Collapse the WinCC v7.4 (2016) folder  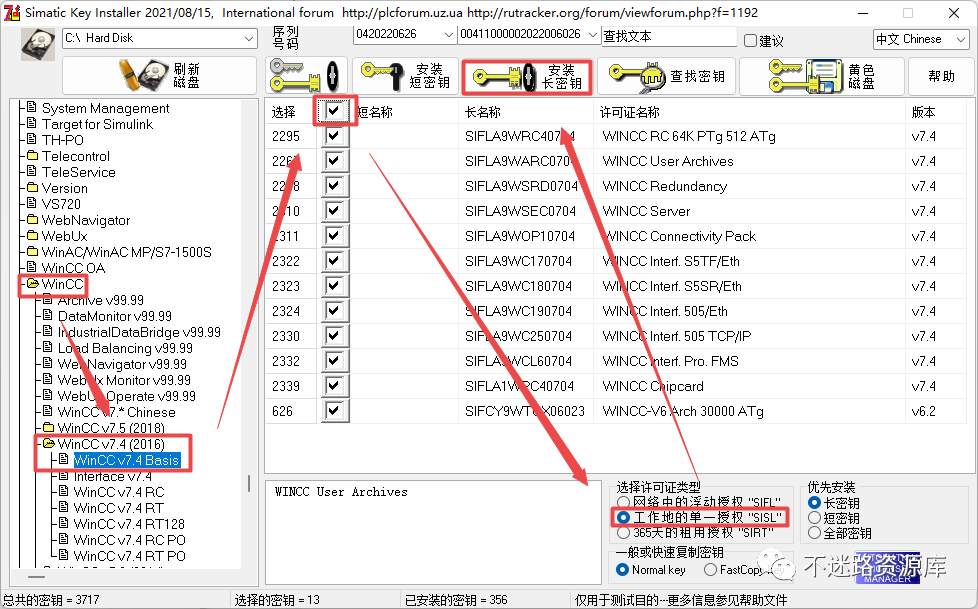(x=49, y=444)
